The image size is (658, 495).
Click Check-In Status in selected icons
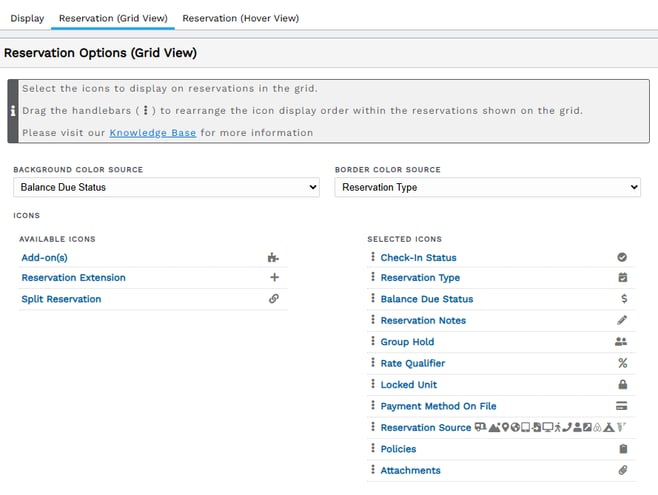(x=418, y=258)
